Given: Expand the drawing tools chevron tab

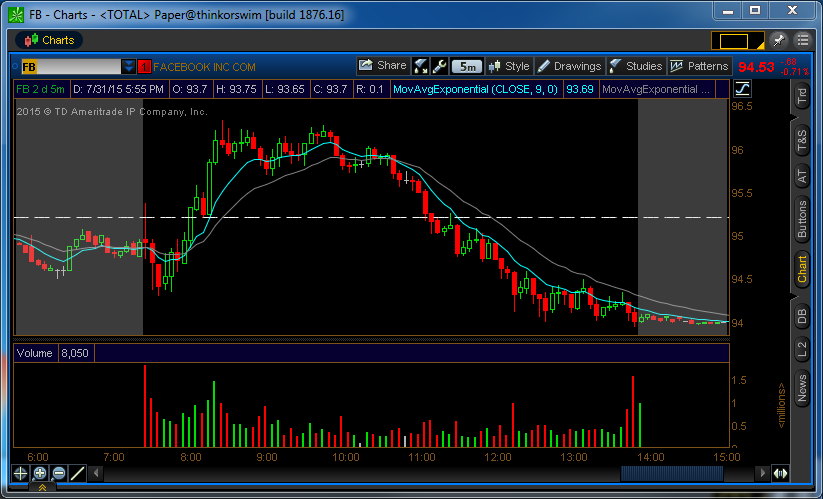Looking at the screenshot, I should point(43,487).
